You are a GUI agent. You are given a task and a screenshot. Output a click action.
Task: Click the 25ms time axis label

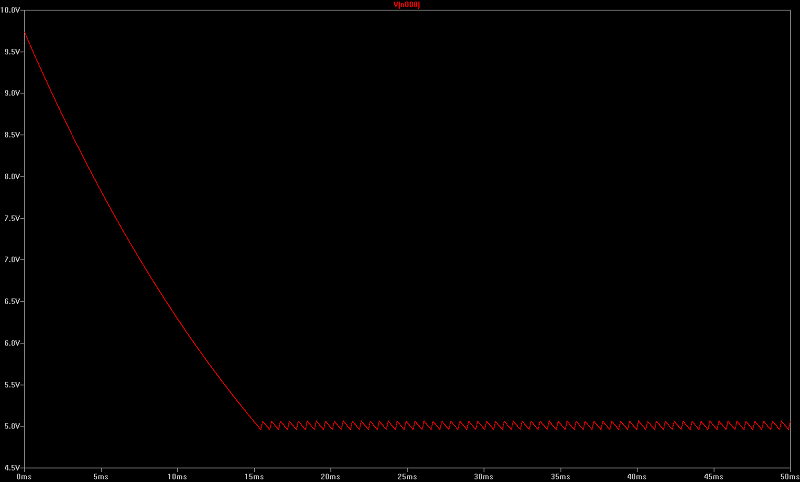[x=406, y=476]
